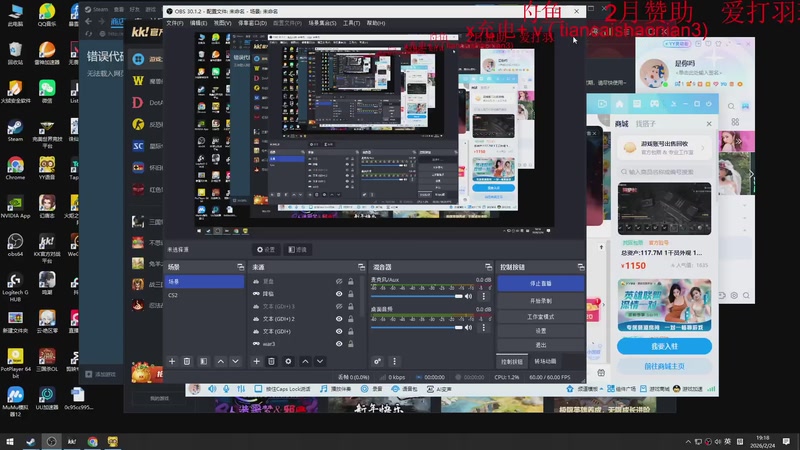Open source properties gear in the 来源 panel toolbar
This screenshot has width=800, height=450.
coord(288,361)
